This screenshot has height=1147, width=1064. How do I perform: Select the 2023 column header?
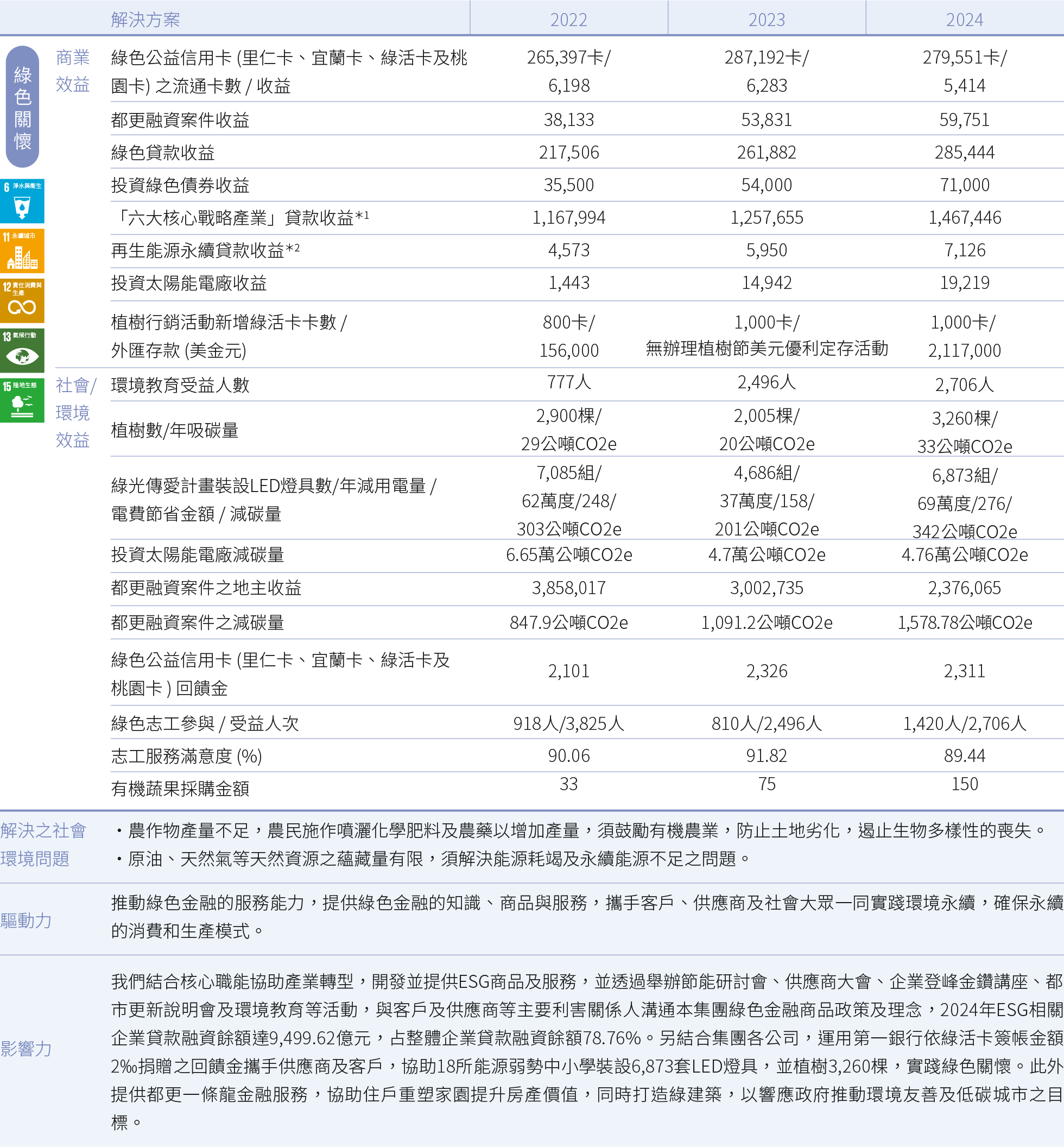point(767,20)
